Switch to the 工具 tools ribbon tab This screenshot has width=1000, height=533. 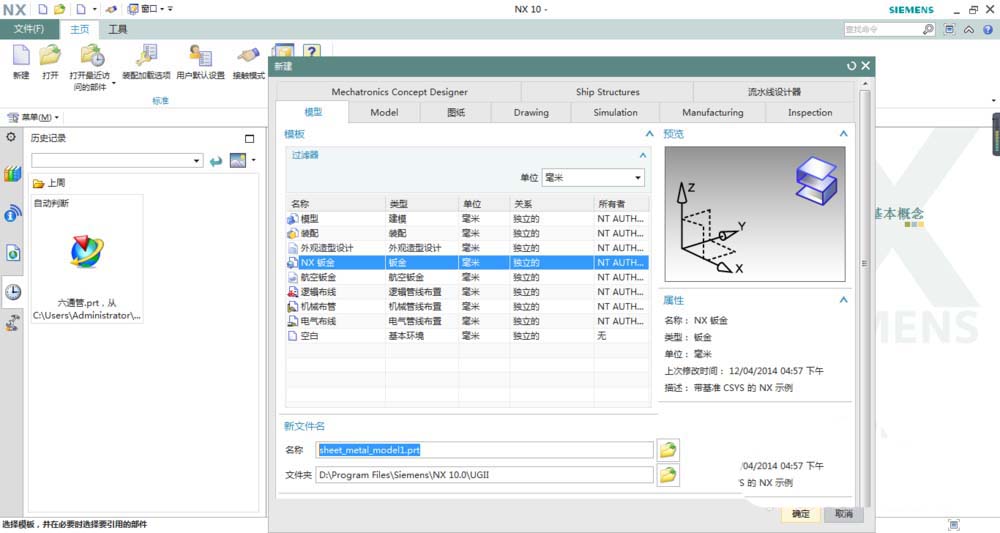click(x=117, y=29)
